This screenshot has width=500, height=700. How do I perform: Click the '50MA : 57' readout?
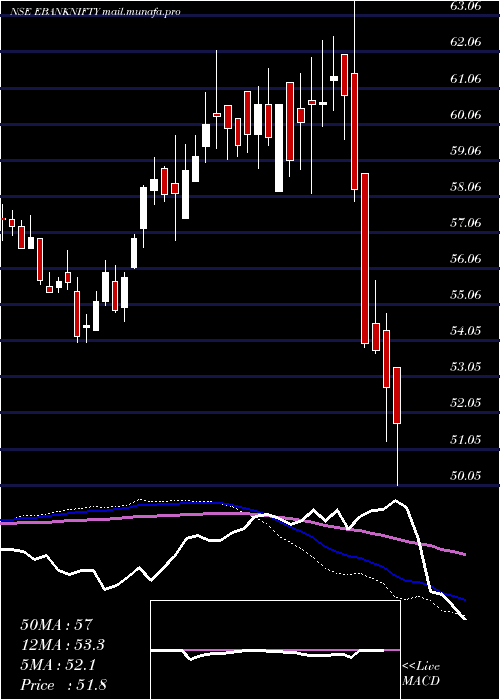(56, 625)
